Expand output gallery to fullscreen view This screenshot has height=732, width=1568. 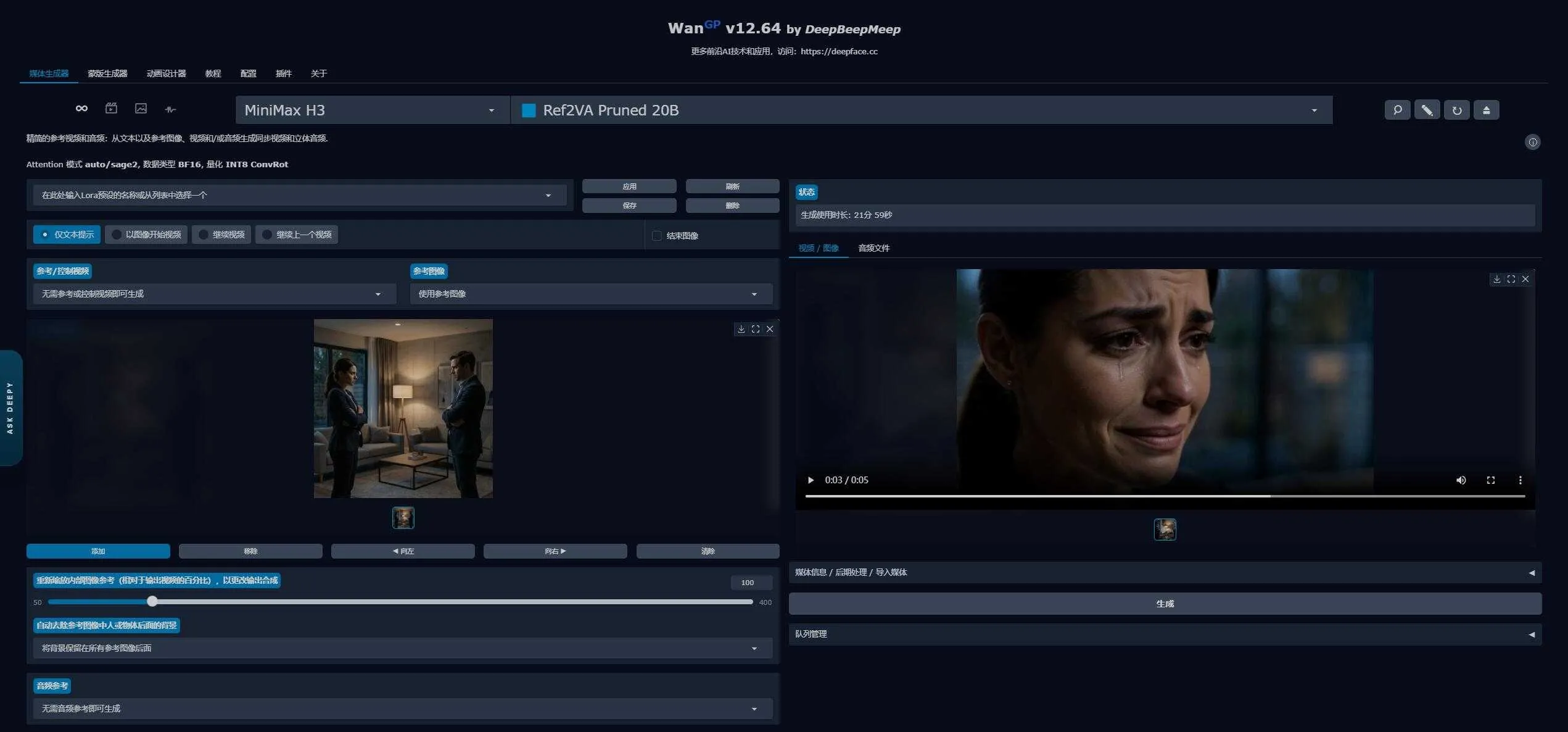[x=1511, y=279]
